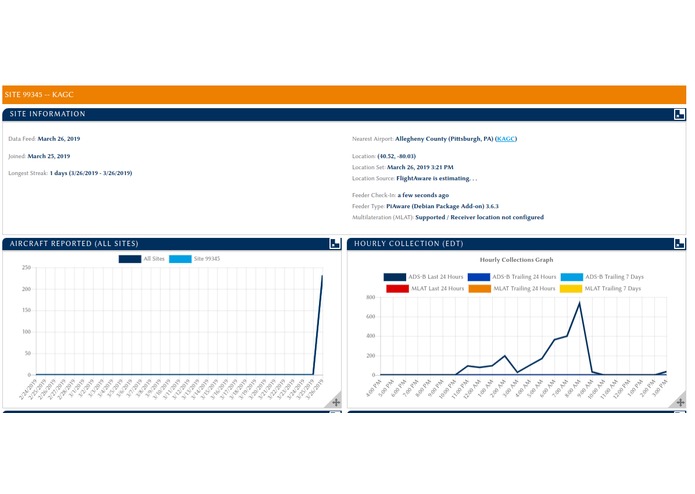Toggle ADS-B Last 24 Hours legend series

point(423,277)
